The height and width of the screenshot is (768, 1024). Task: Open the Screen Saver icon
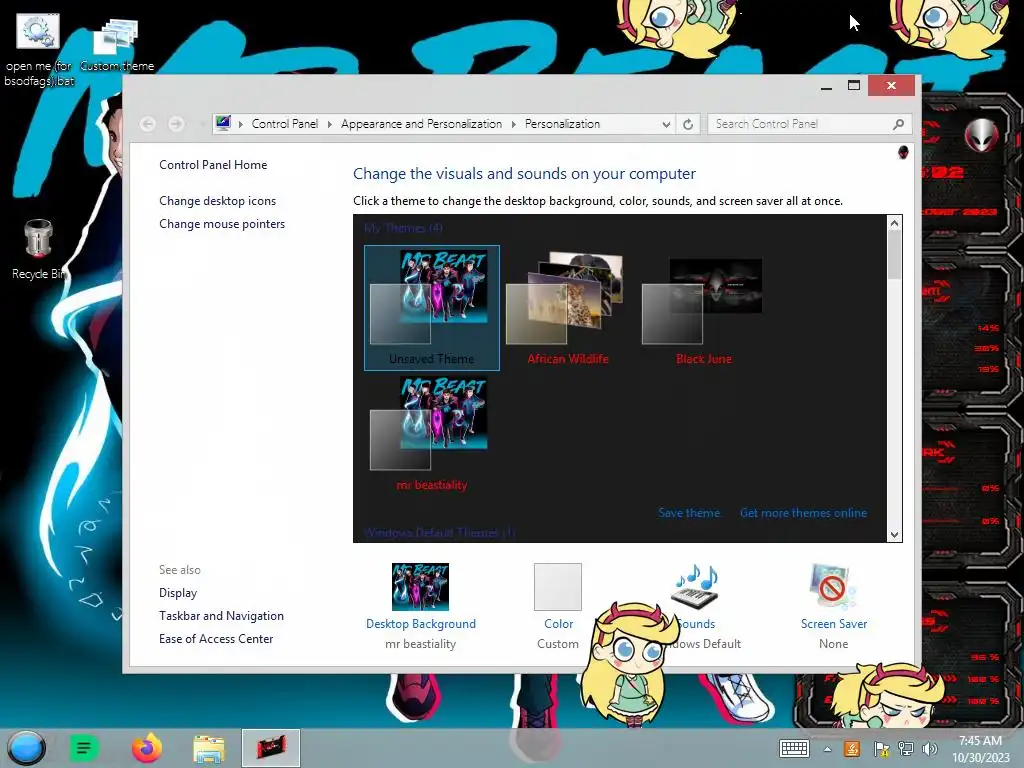click(833, 586)
